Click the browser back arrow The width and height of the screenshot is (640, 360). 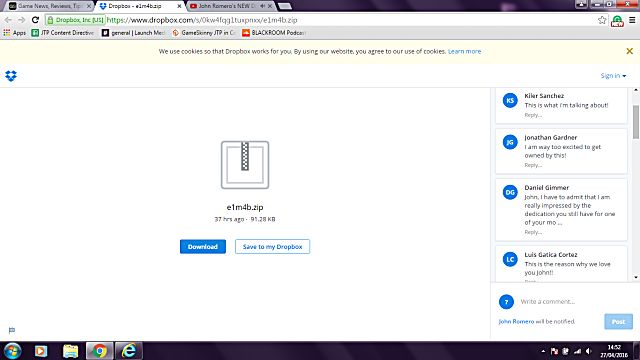pos(8,20)
